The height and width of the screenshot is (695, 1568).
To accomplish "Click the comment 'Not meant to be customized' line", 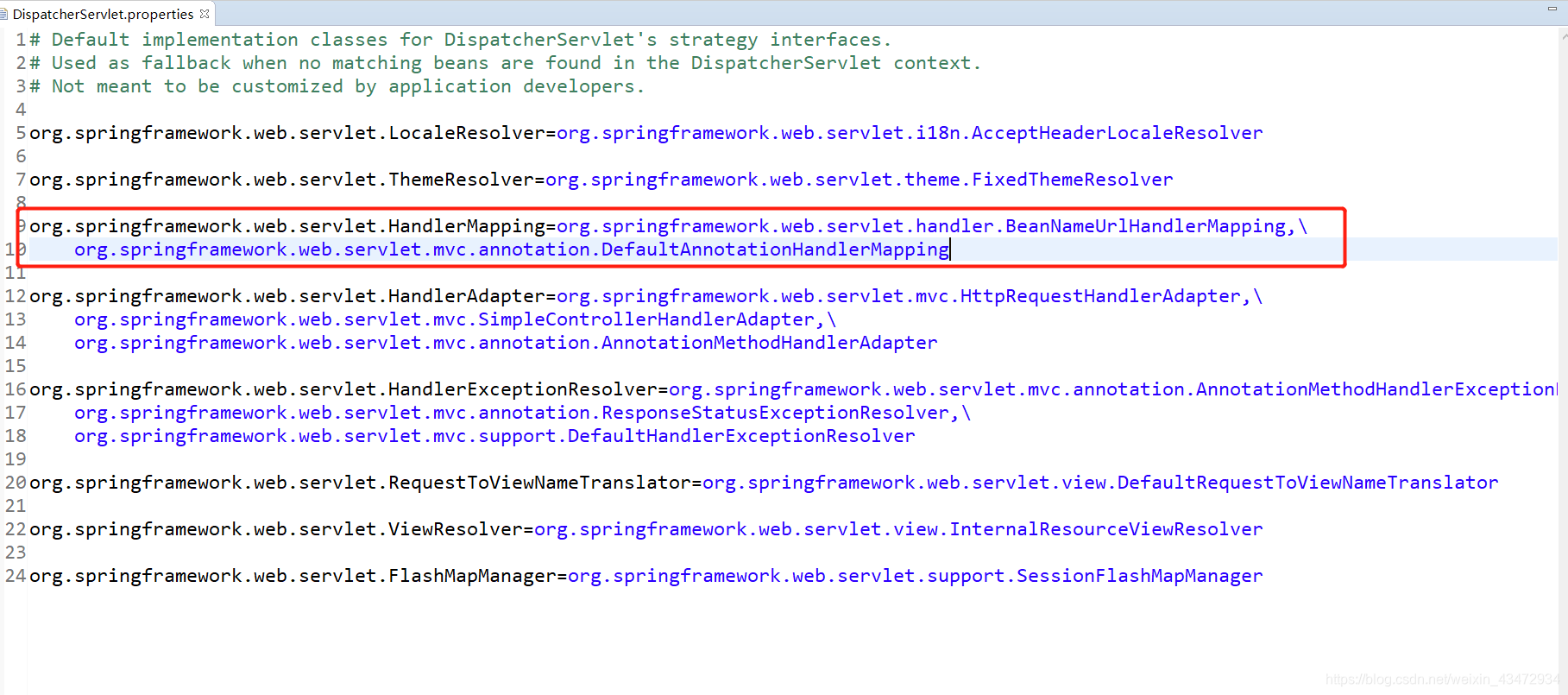I will [x=337, y=86].
